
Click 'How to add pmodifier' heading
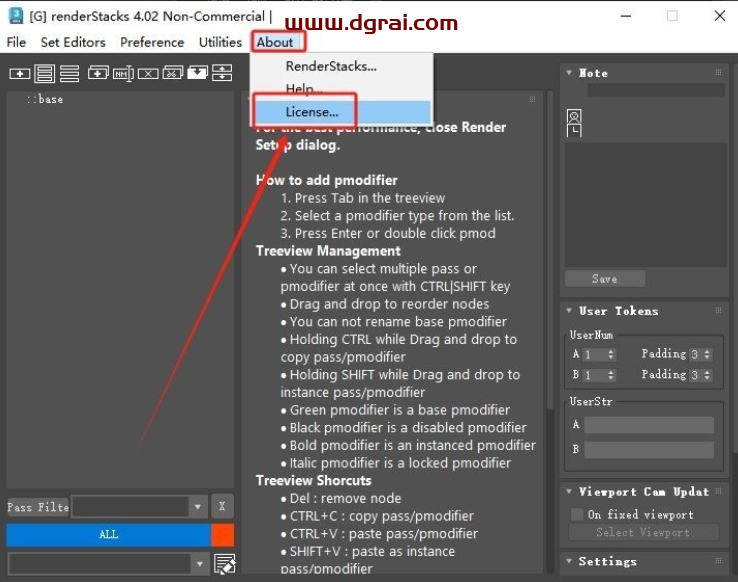click(x=327, y=180)
